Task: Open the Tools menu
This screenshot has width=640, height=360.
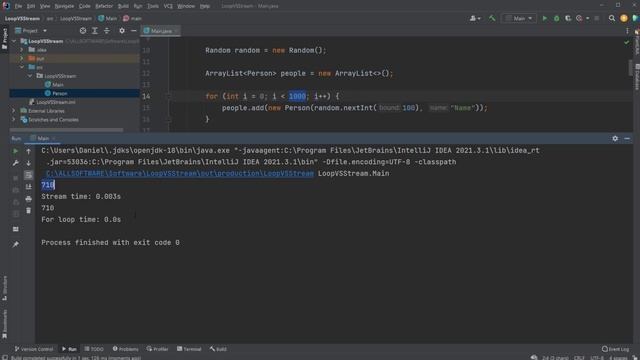Action: click(x=153, y=6)
